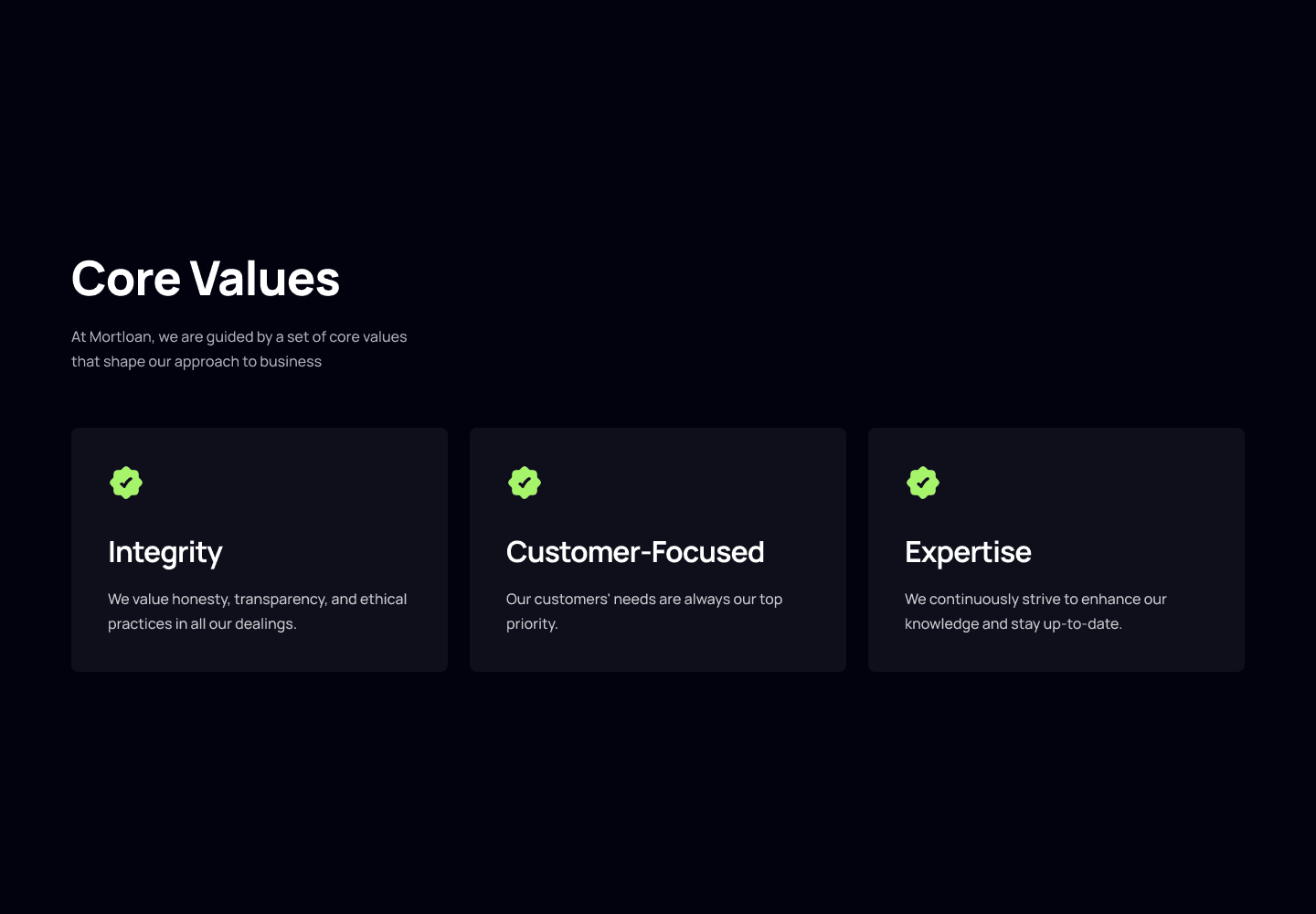Click the 'that shape our approach to business' line
The width and height of the screenshot is (1316, 914).
coord(196,361)
